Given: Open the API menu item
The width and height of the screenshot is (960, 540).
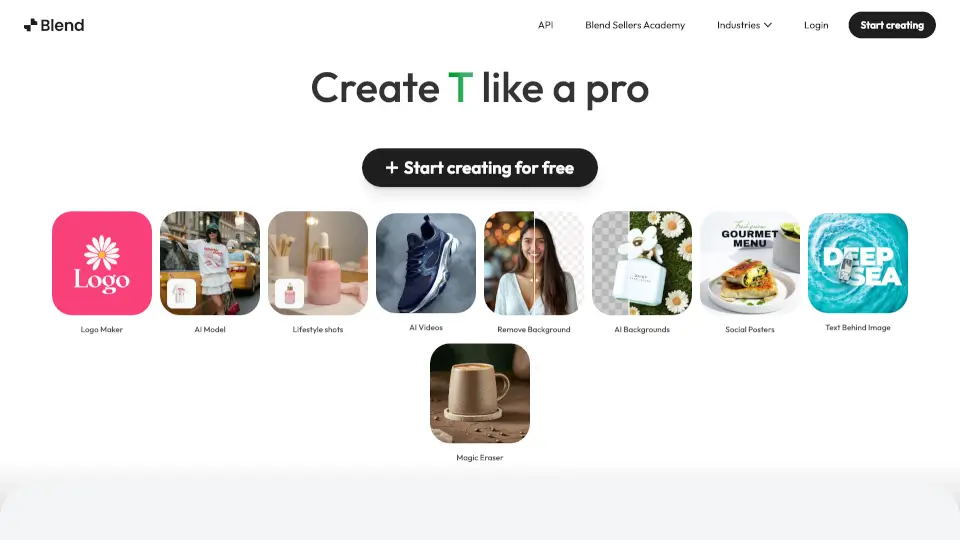Looking at the screenshot, I should [546, 25].
